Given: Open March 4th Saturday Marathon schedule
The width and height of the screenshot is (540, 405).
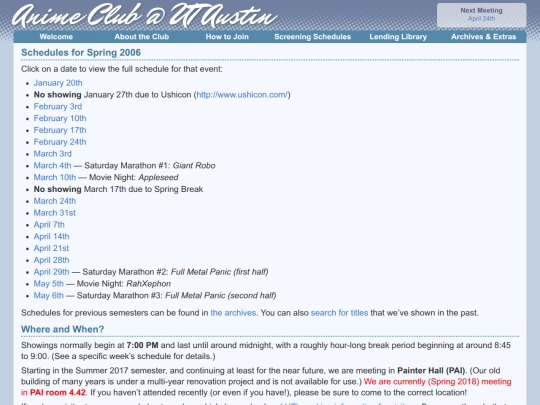Looking at the screenshot, I should point(52,166).
